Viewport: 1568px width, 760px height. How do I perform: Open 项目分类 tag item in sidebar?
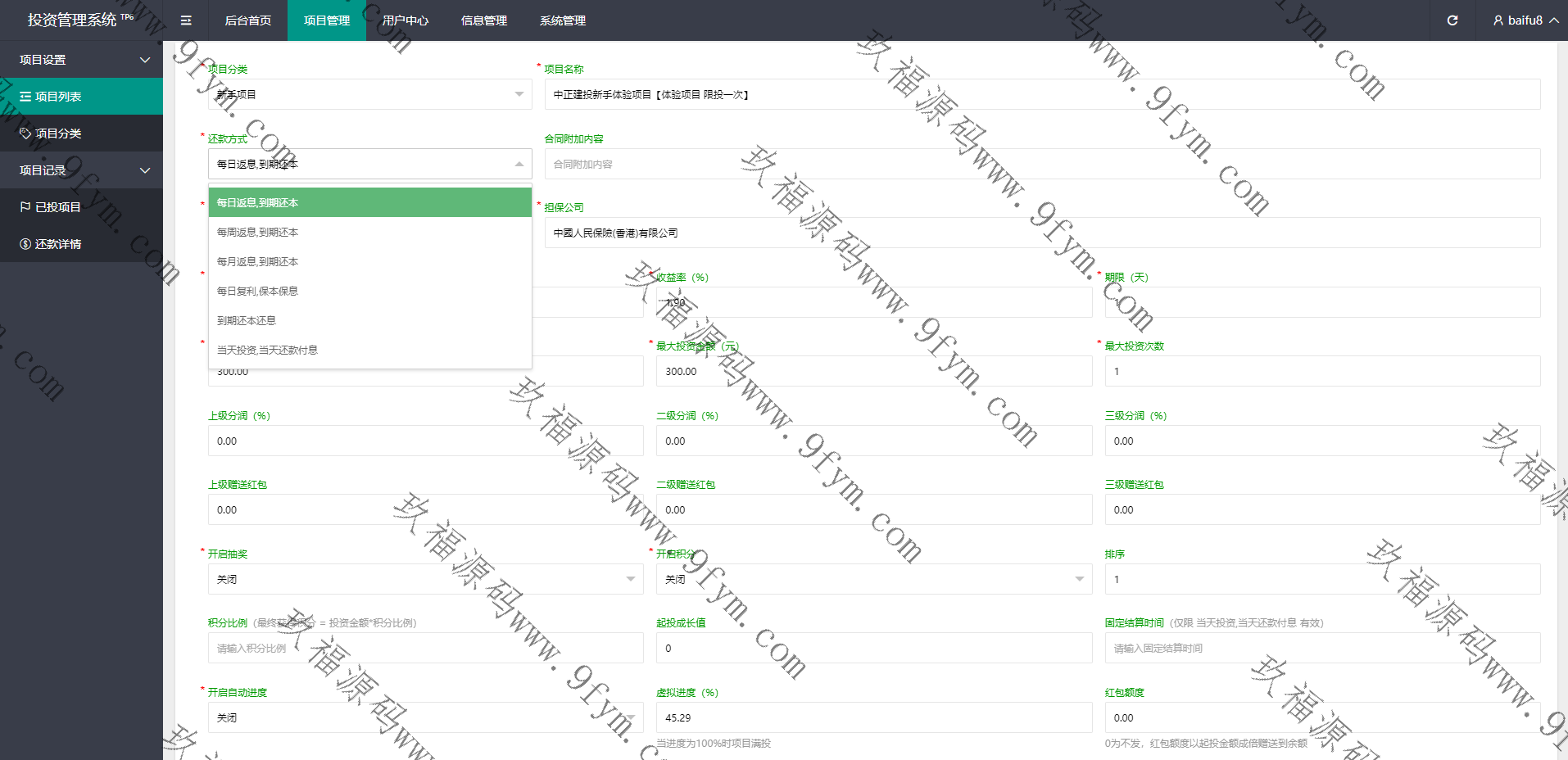[x=57, y=133]
